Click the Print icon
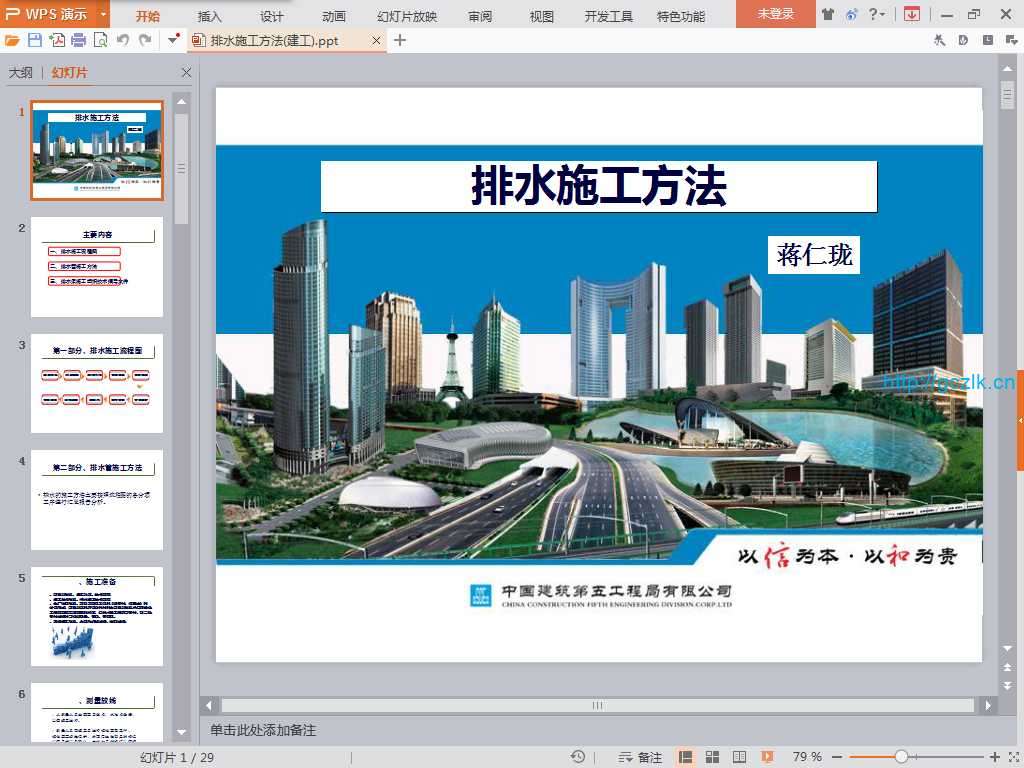The height and width of the screenshot is (768, 1024). tap(78, 40)
